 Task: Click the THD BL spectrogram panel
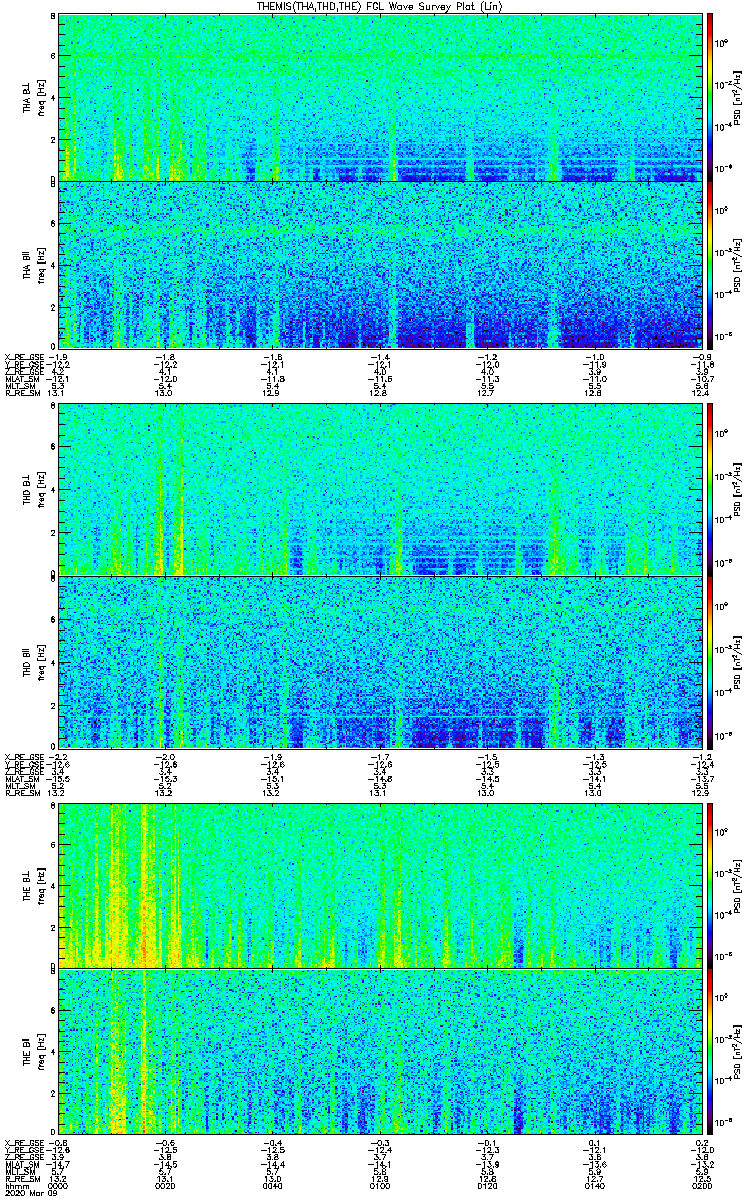[x=378, y=489]
